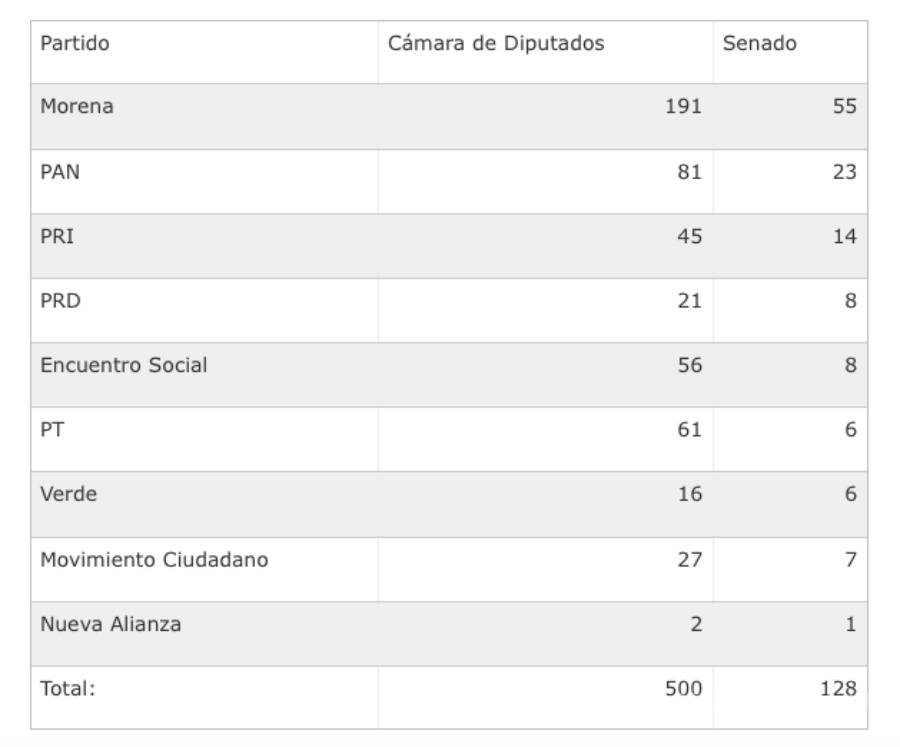
Task: Select the Morena party name cell
Action: click(x=77, y=107)
